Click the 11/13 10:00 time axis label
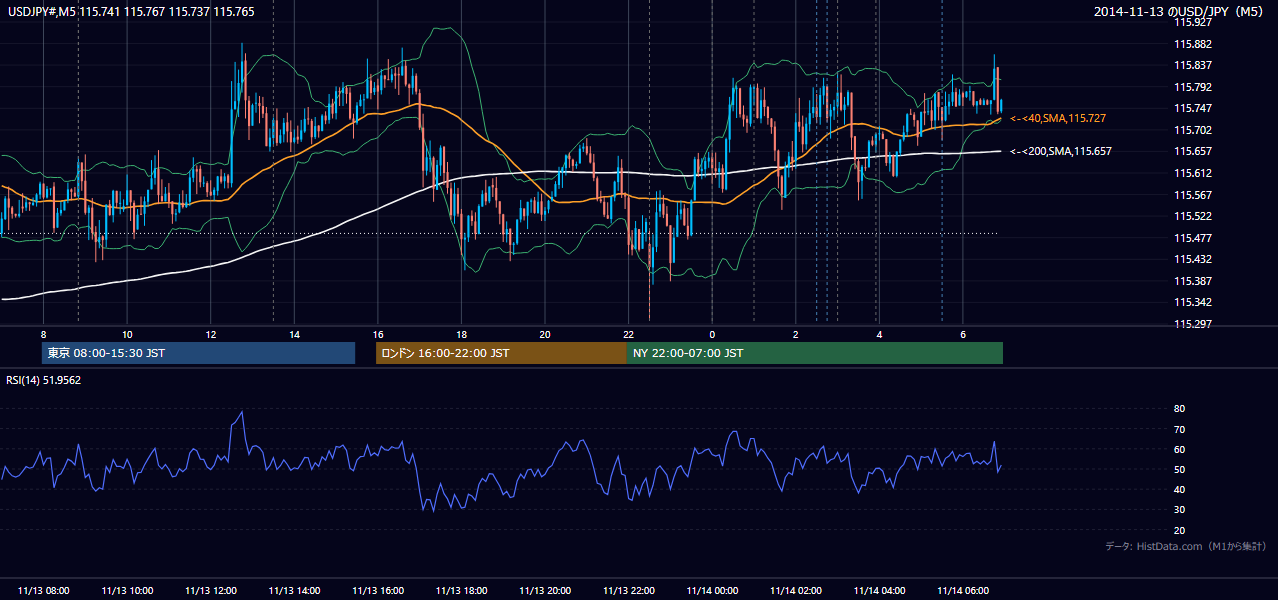 [x=127, y=590]
